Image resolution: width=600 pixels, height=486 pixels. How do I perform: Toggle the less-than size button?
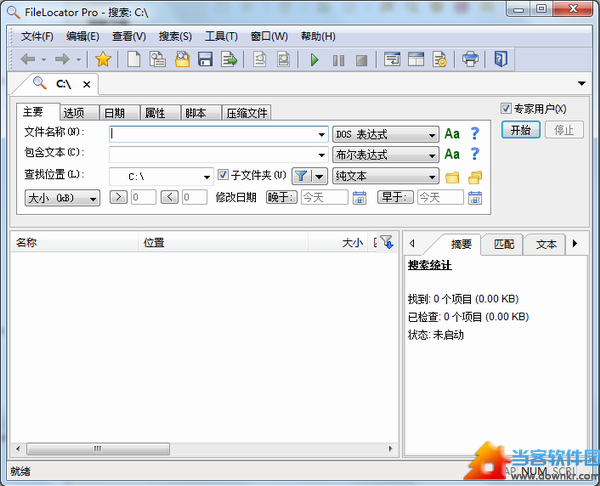[x=170, y=197]
